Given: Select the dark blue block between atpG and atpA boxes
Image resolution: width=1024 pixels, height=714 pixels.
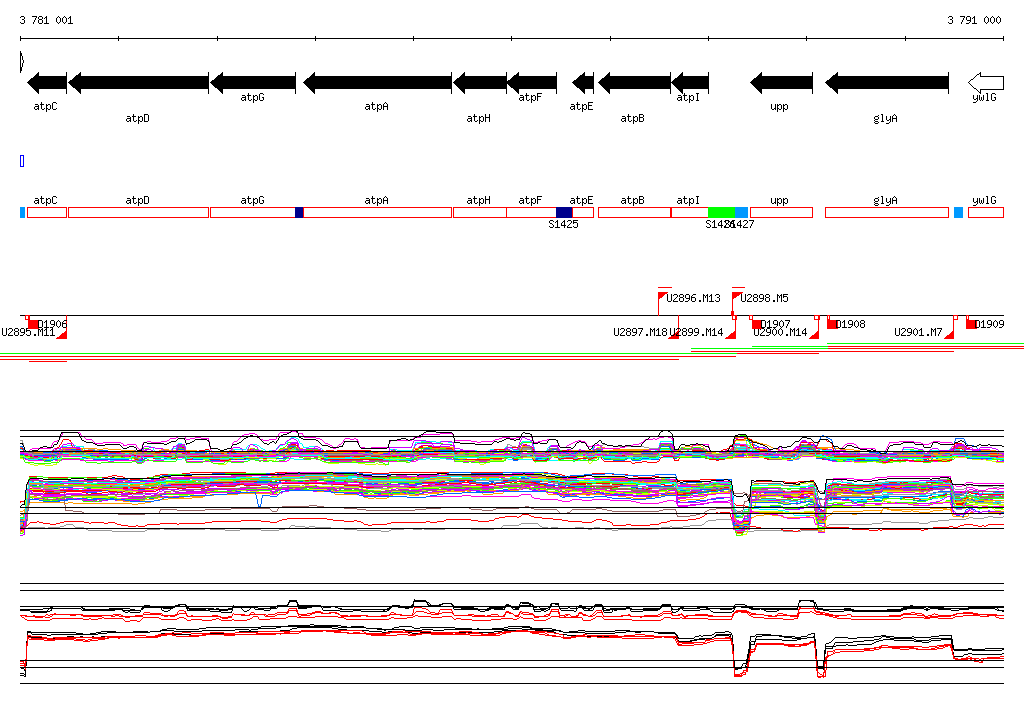Looking at the screenshot, I should pos(299,212).
